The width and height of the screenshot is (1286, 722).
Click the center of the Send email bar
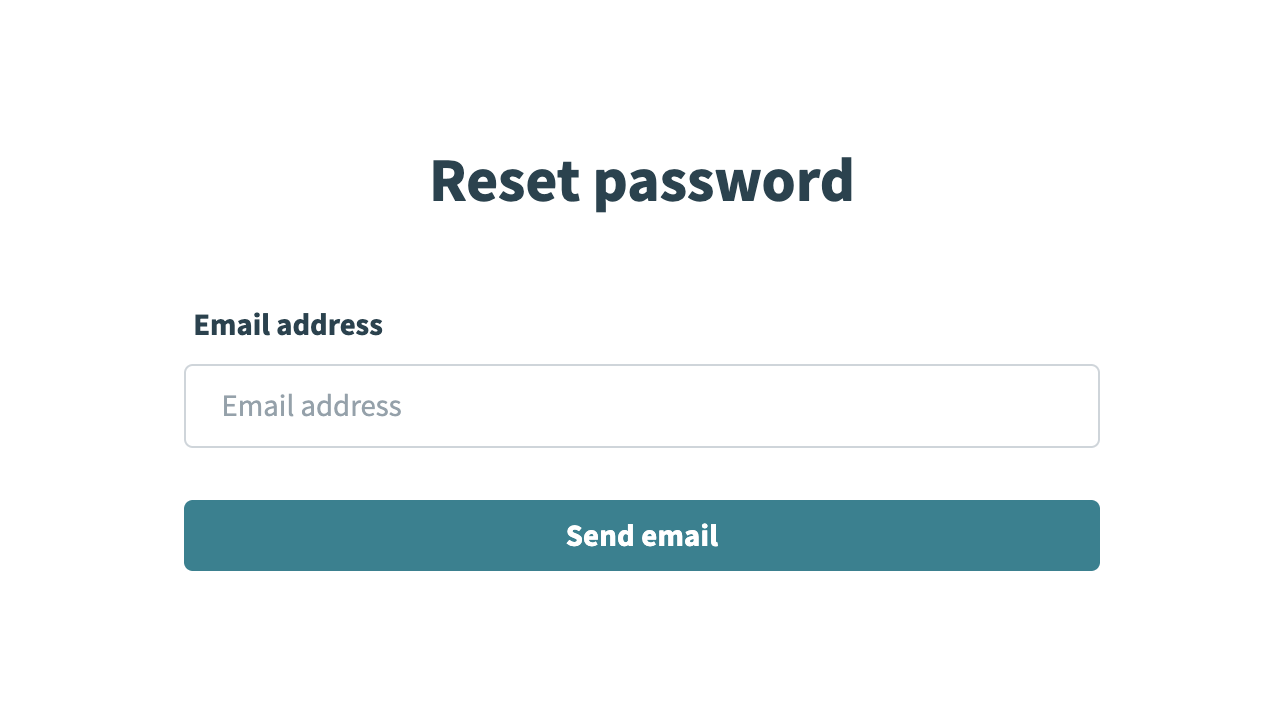[x=642, y=536]
